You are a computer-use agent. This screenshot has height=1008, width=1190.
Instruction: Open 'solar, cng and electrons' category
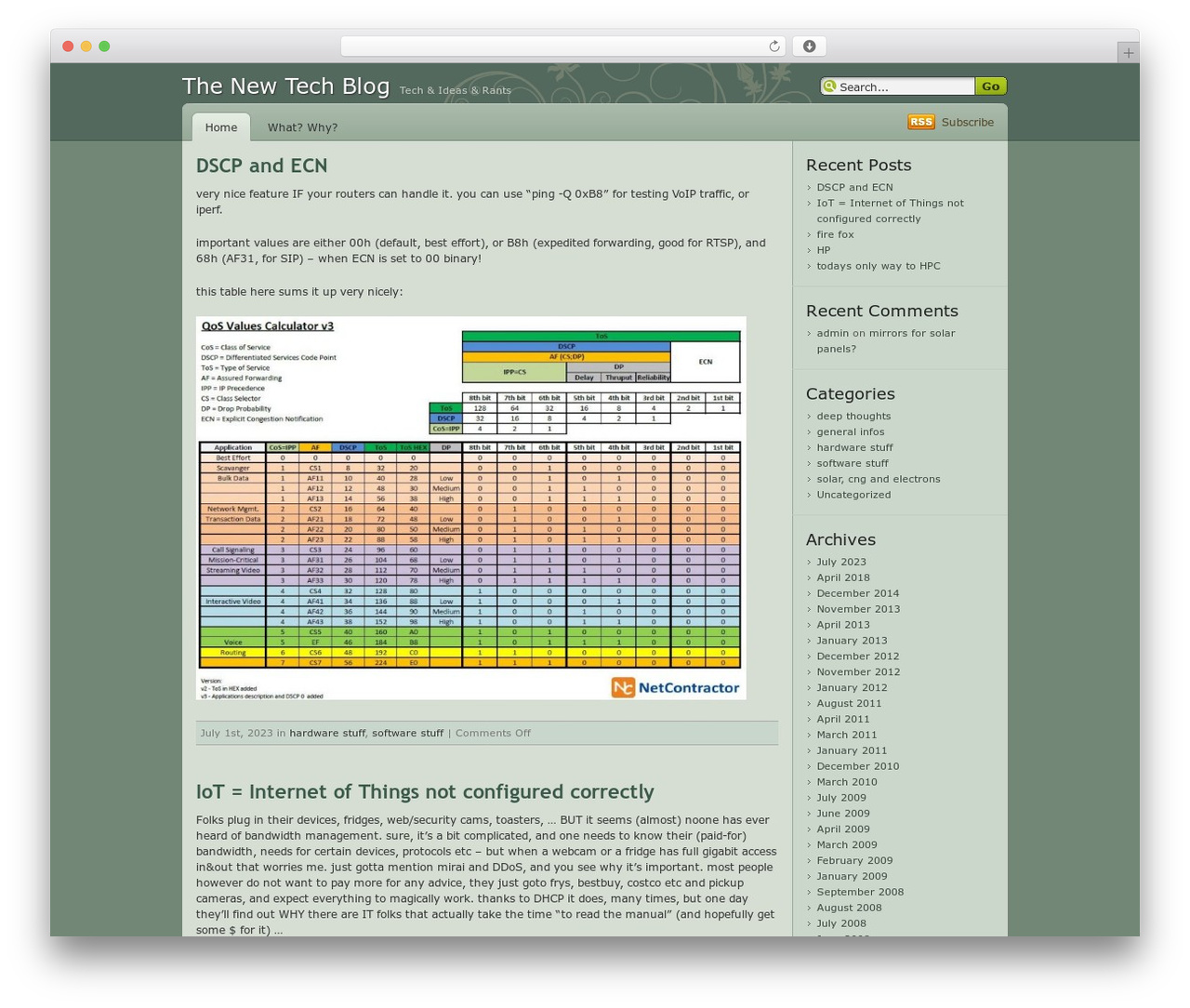pyautogui.click(x=879, y=479)
